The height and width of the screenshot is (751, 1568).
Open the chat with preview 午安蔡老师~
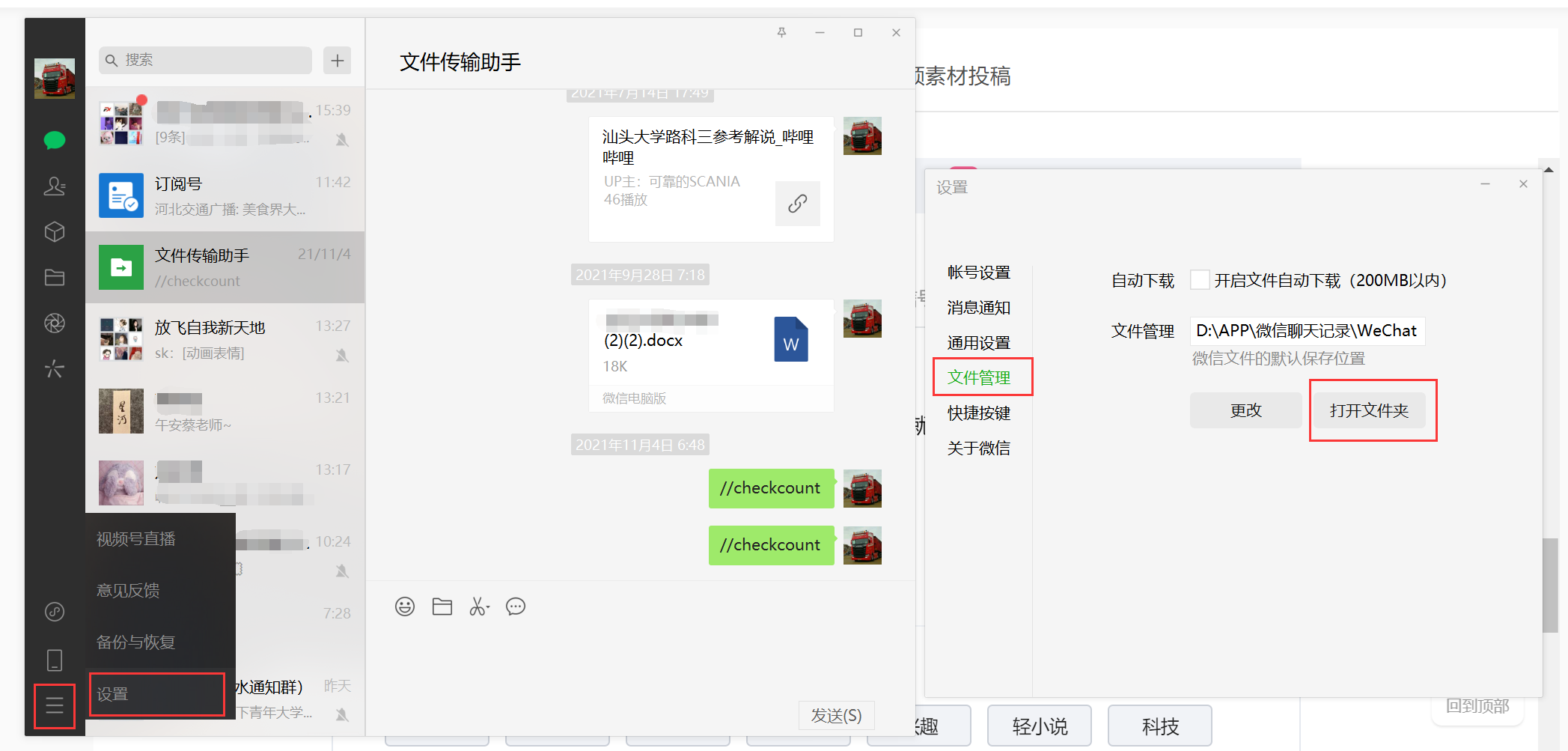point(225,411)
